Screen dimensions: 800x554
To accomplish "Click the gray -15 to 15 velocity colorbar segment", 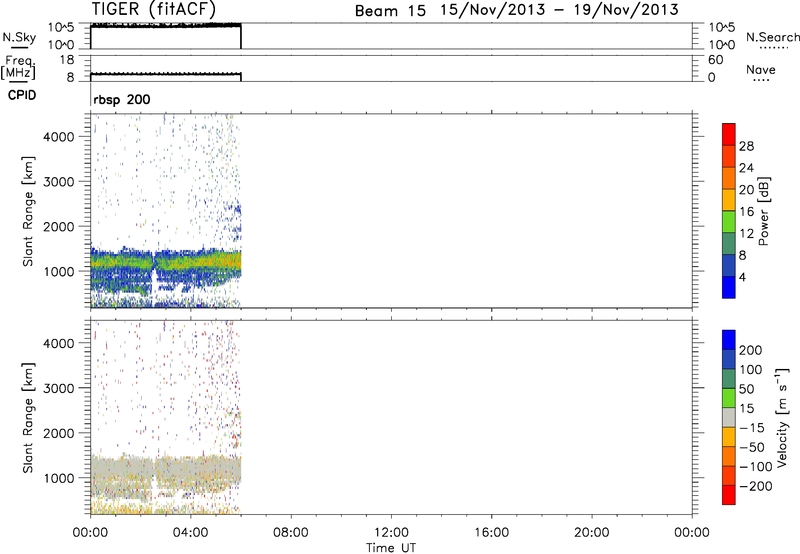I will (x=729, y=417).
